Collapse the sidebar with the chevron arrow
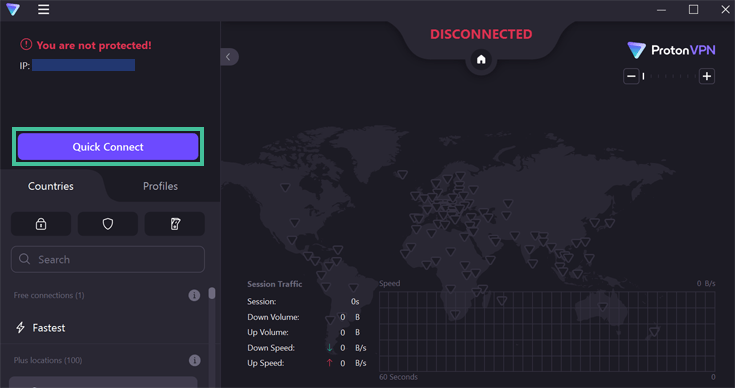The width and height of the screenshot is (735, 388). [x=229, y=57]
